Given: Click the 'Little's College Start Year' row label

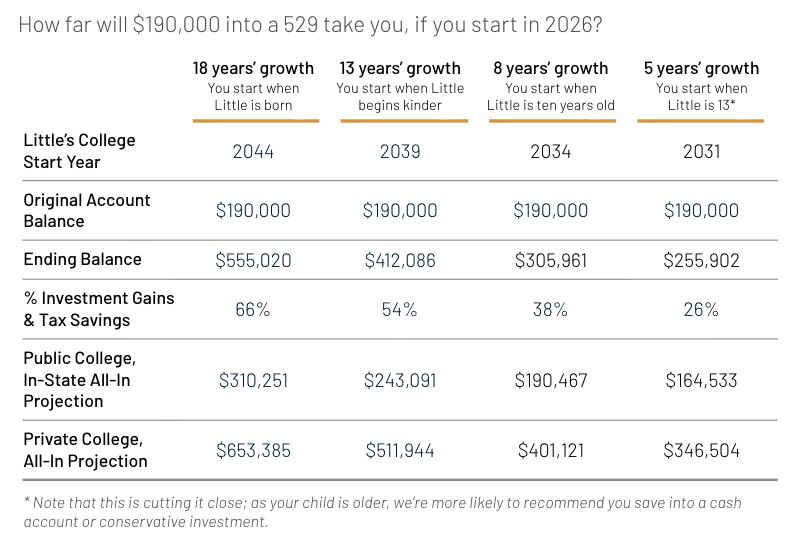Looking at the screenshot, I should (79, 150).
